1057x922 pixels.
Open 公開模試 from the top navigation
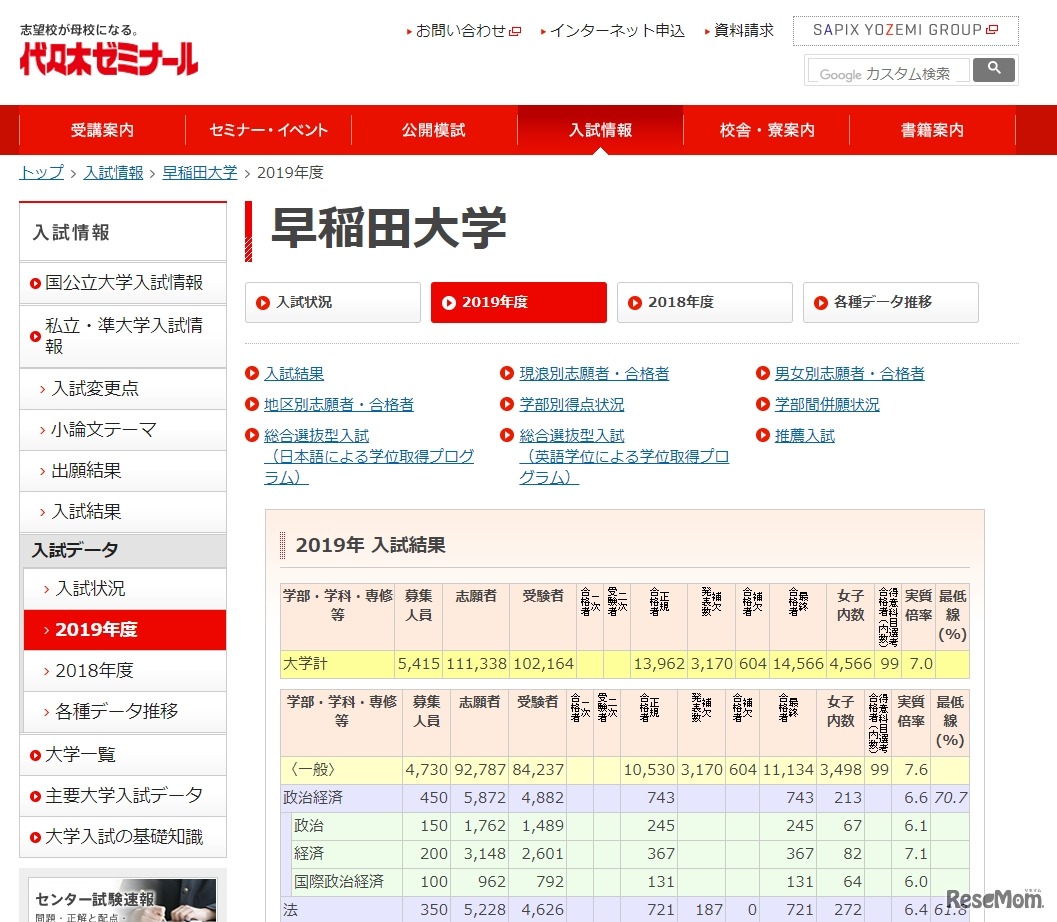[x=433, y=129]
